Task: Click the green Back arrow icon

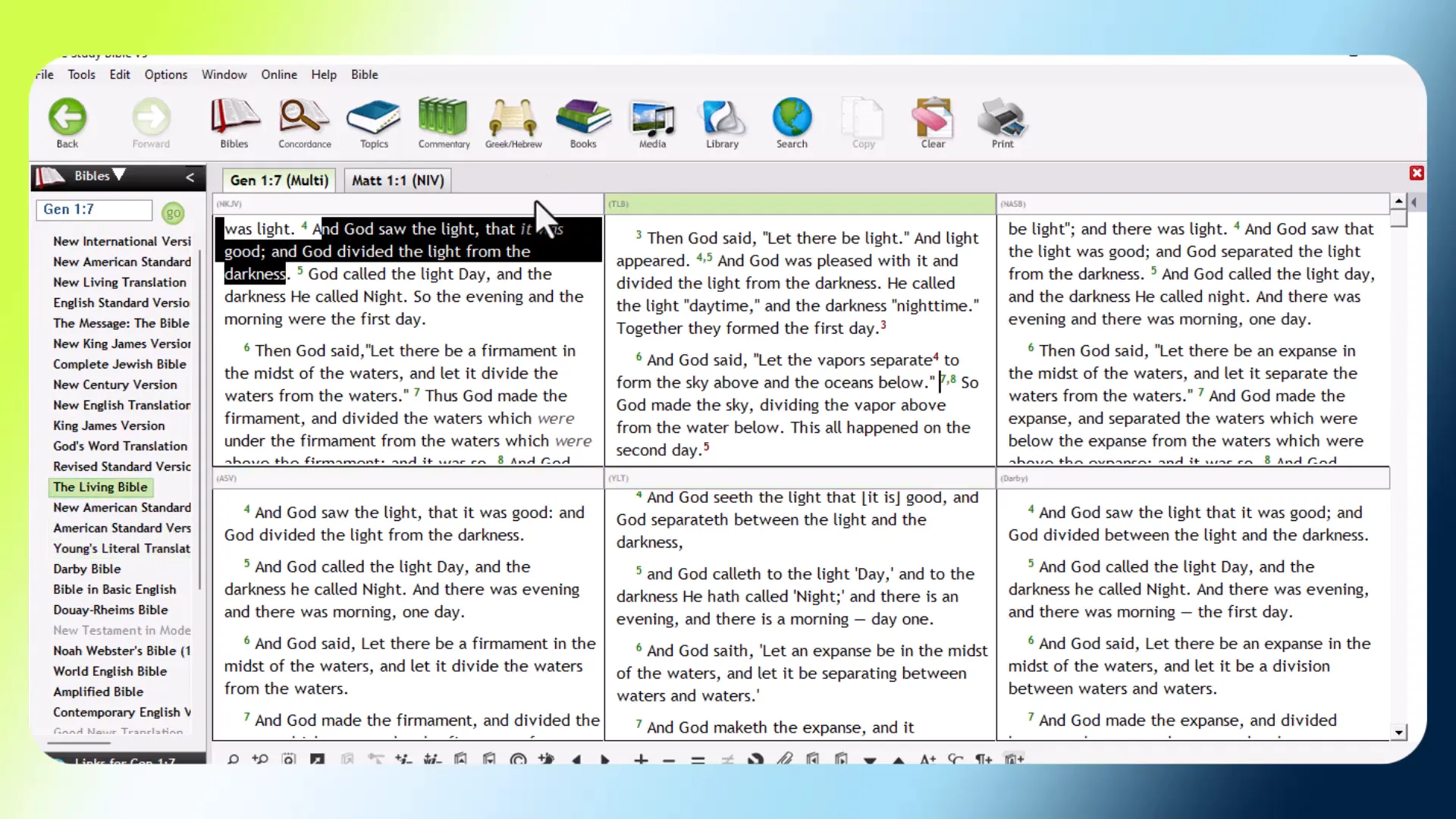Action: point(67,118)
